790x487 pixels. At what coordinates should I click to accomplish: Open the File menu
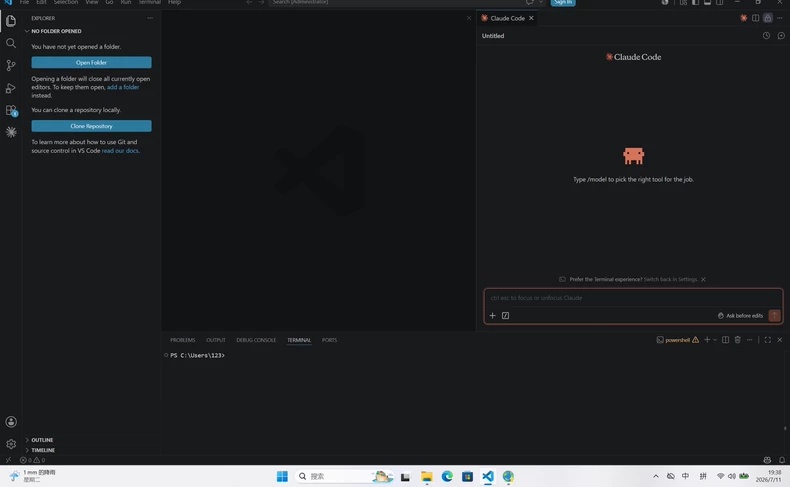[24, 2]
